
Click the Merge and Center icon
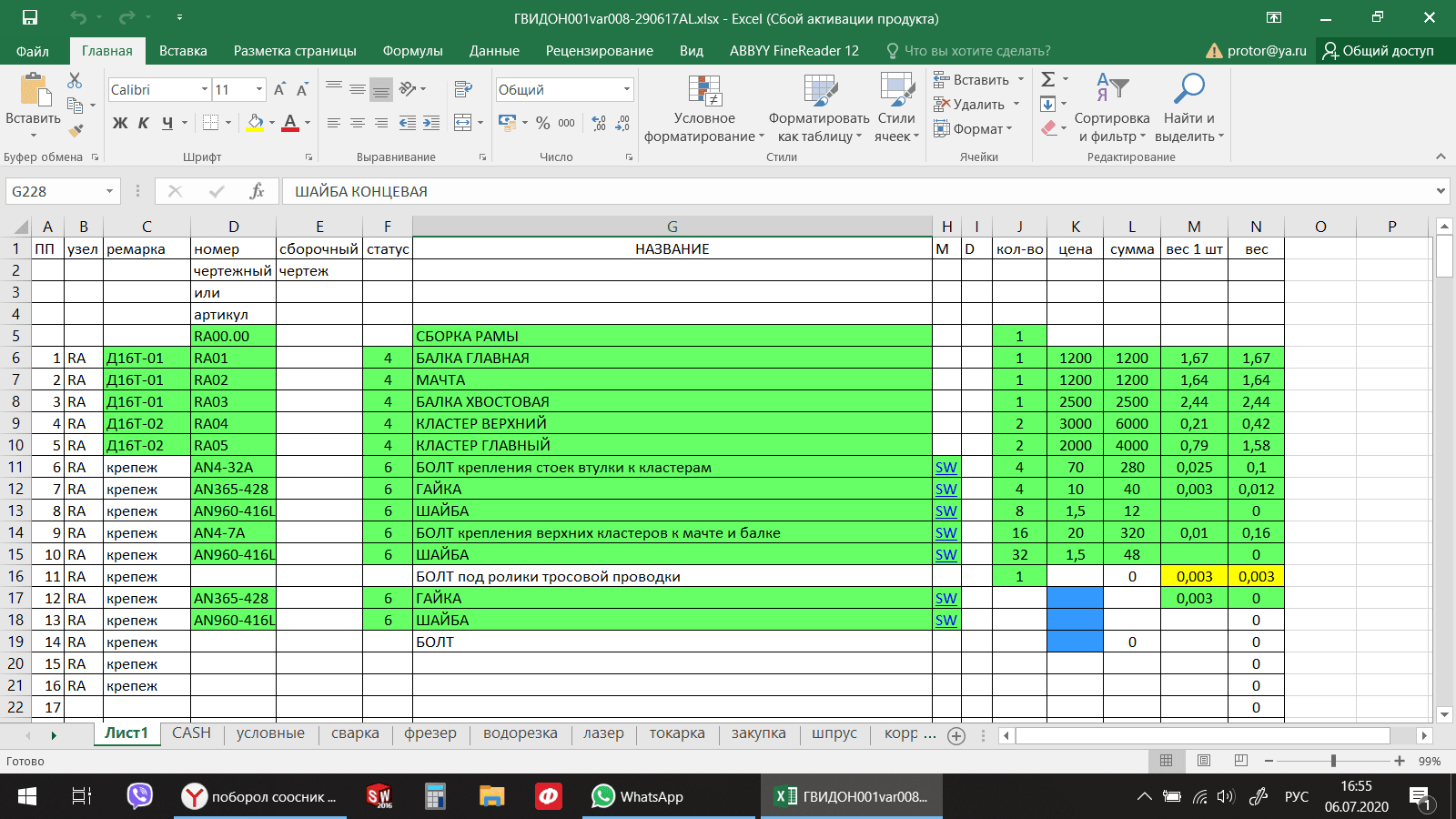coord(463,123)
